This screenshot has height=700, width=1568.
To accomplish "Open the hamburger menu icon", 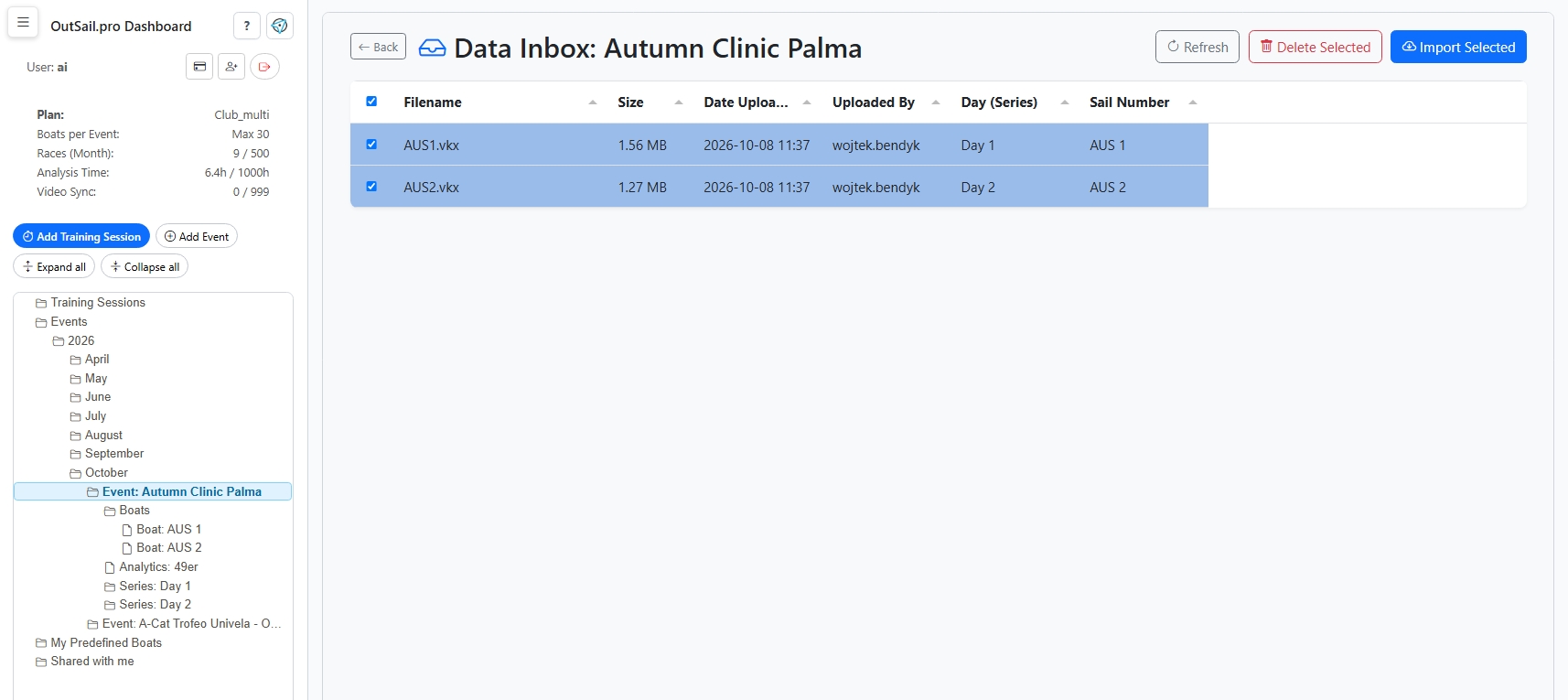I will 23,23.
